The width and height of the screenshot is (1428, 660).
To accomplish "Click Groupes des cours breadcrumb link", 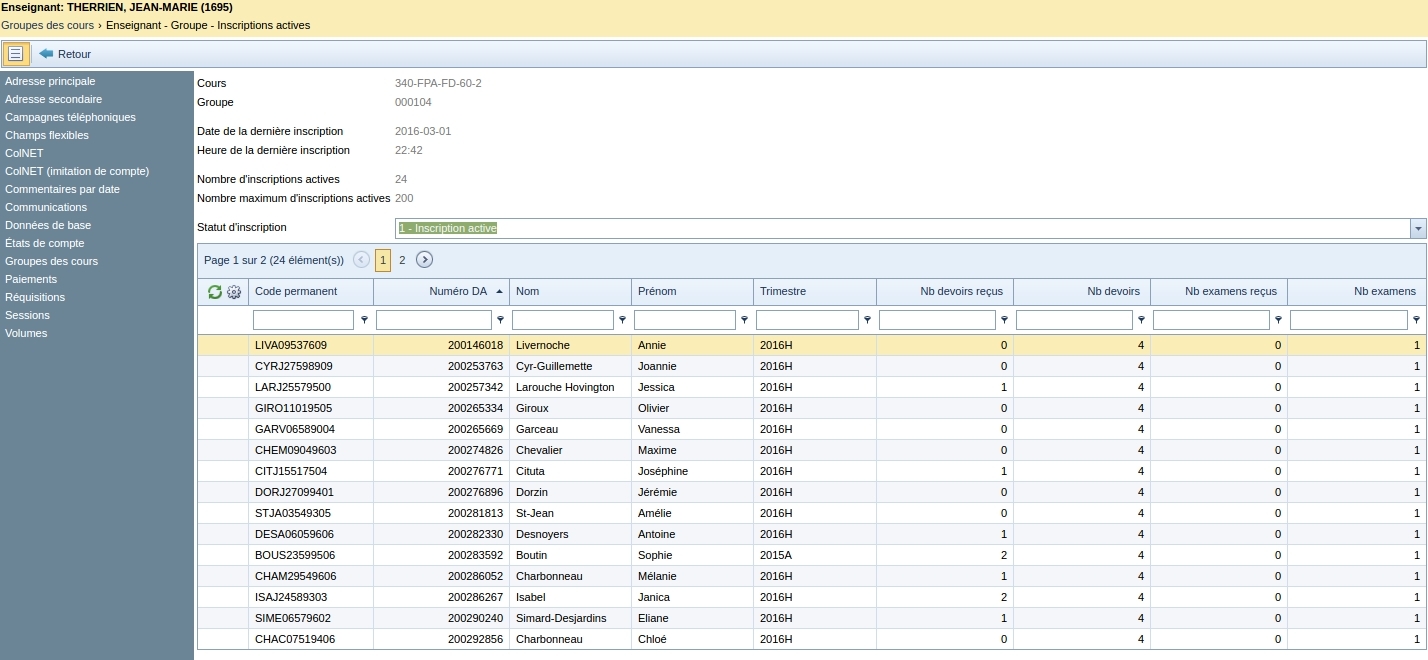I will tap(47, 25).
